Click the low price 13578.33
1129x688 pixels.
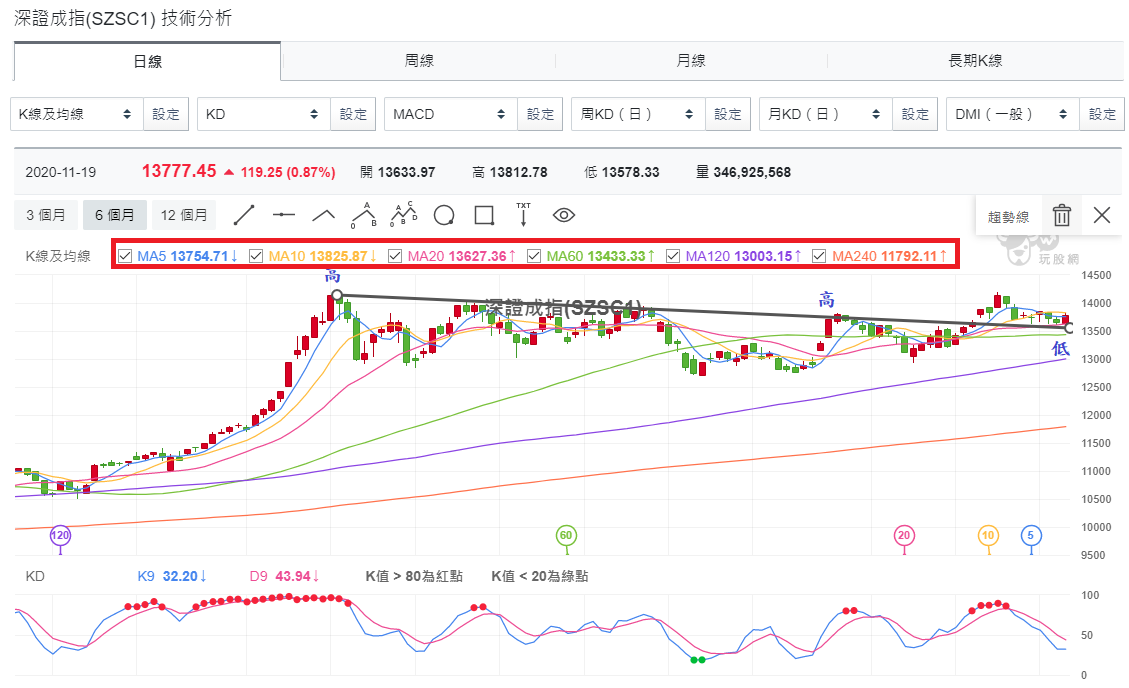[x=631, y=173]
